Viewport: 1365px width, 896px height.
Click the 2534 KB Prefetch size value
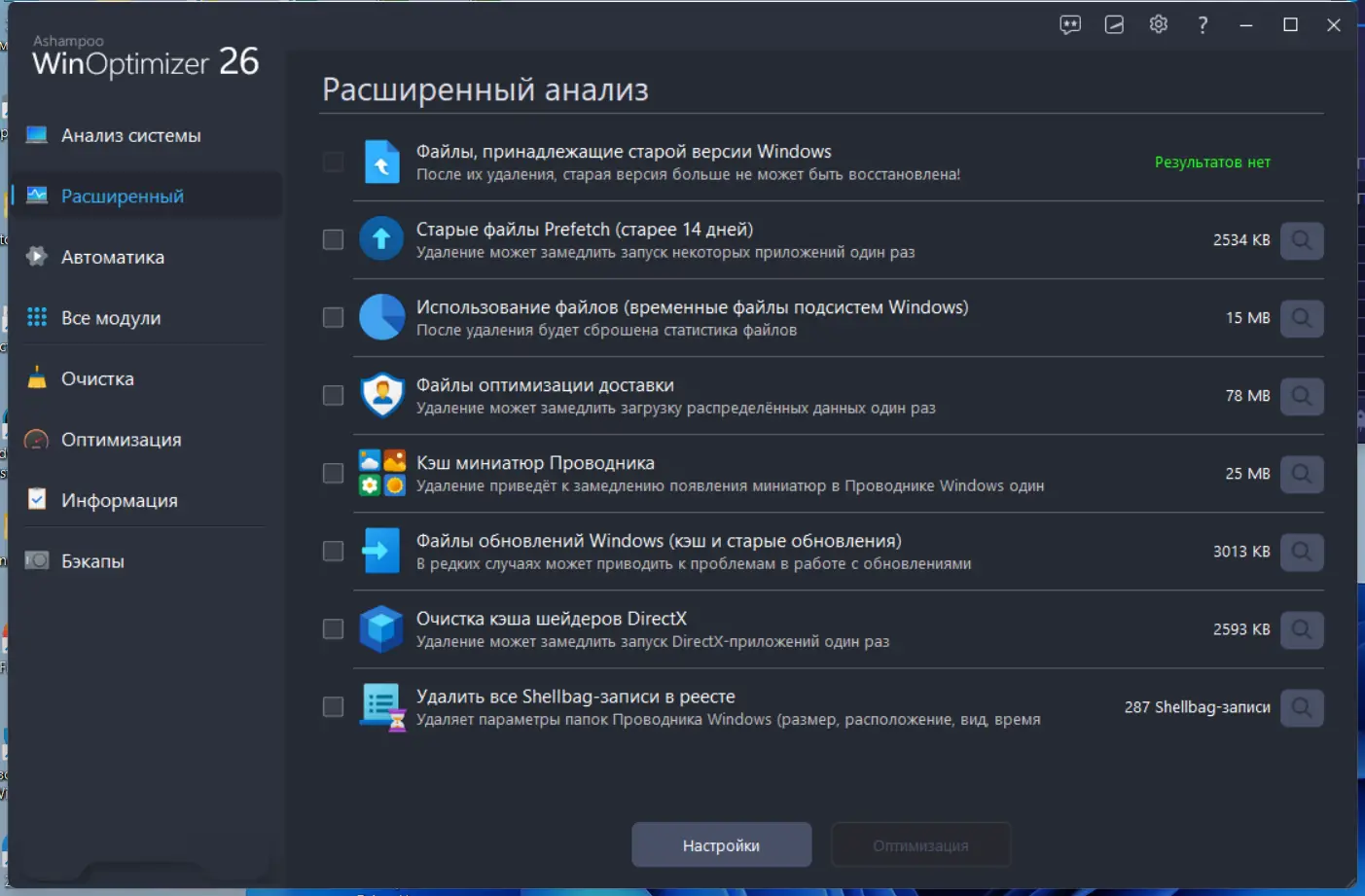tap(1241, 240)
